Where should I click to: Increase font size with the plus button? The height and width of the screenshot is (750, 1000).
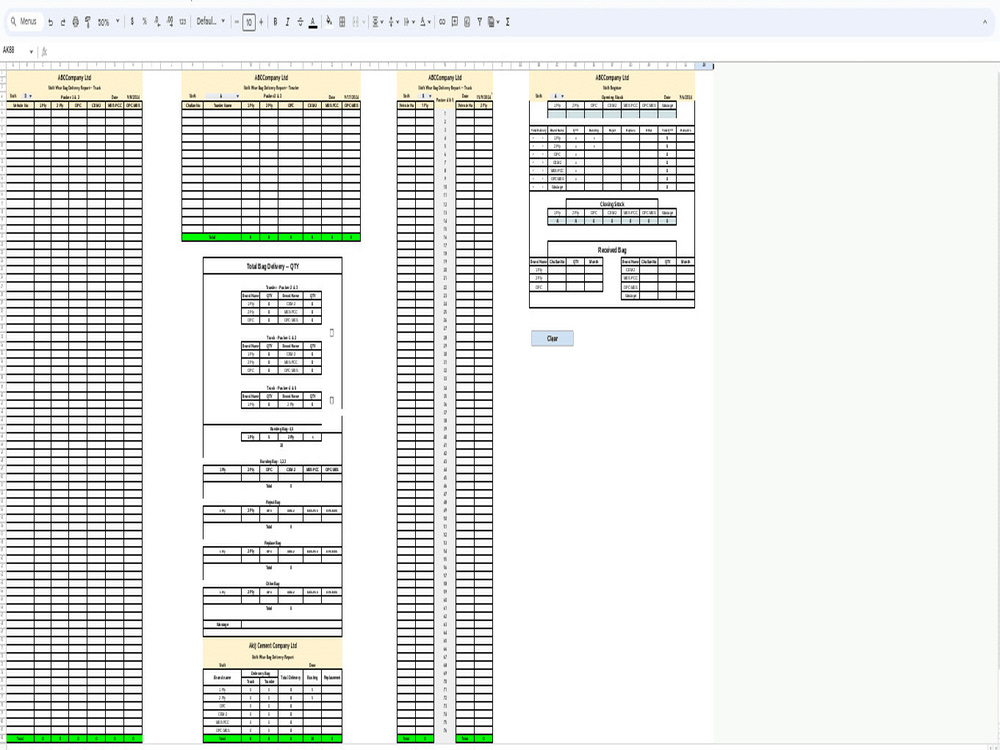pyautogui.click(x=261, y=22)
